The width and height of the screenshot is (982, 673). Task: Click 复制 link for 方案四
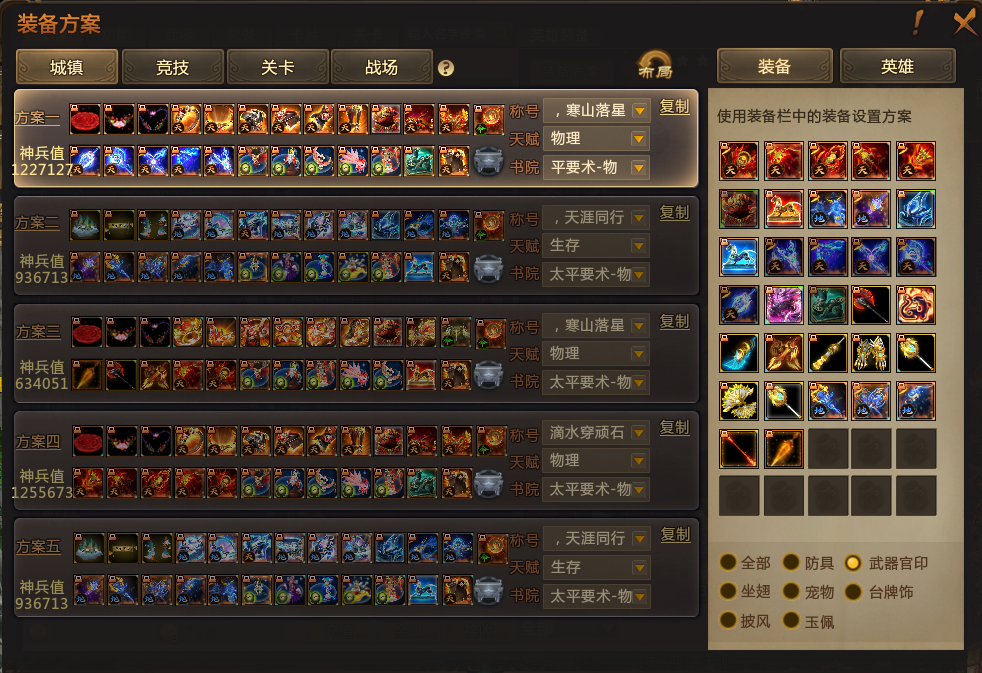[674, 428]
